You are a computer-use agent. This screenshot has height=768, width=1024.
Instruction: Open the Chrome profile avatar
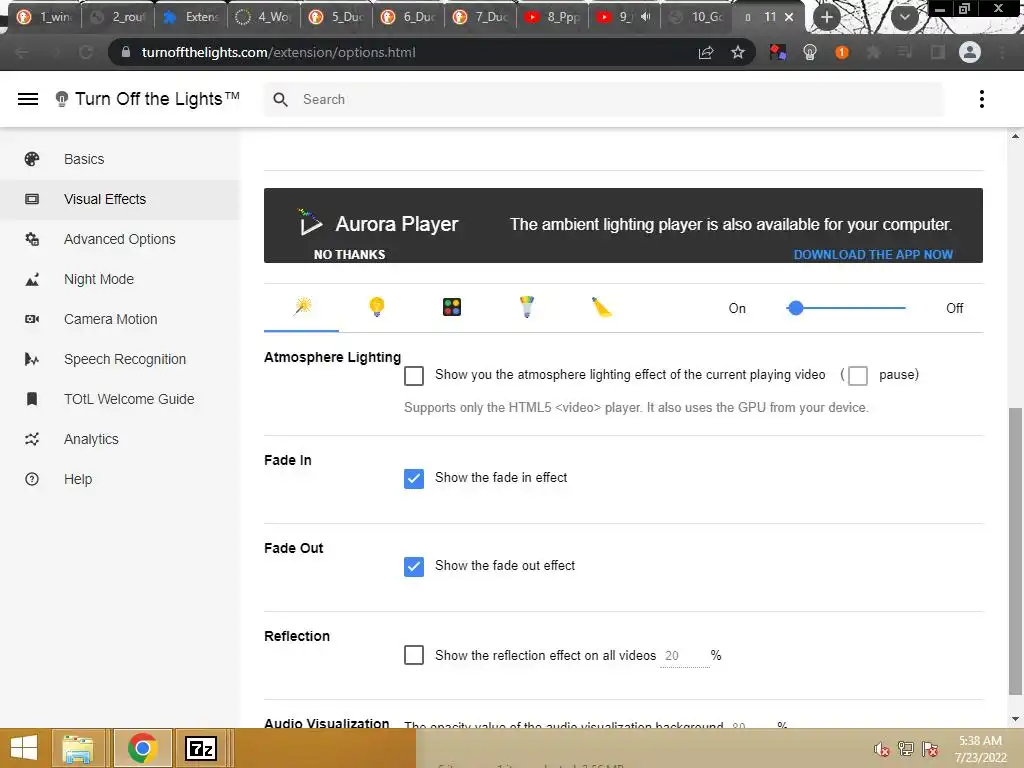tap(970, 52)
